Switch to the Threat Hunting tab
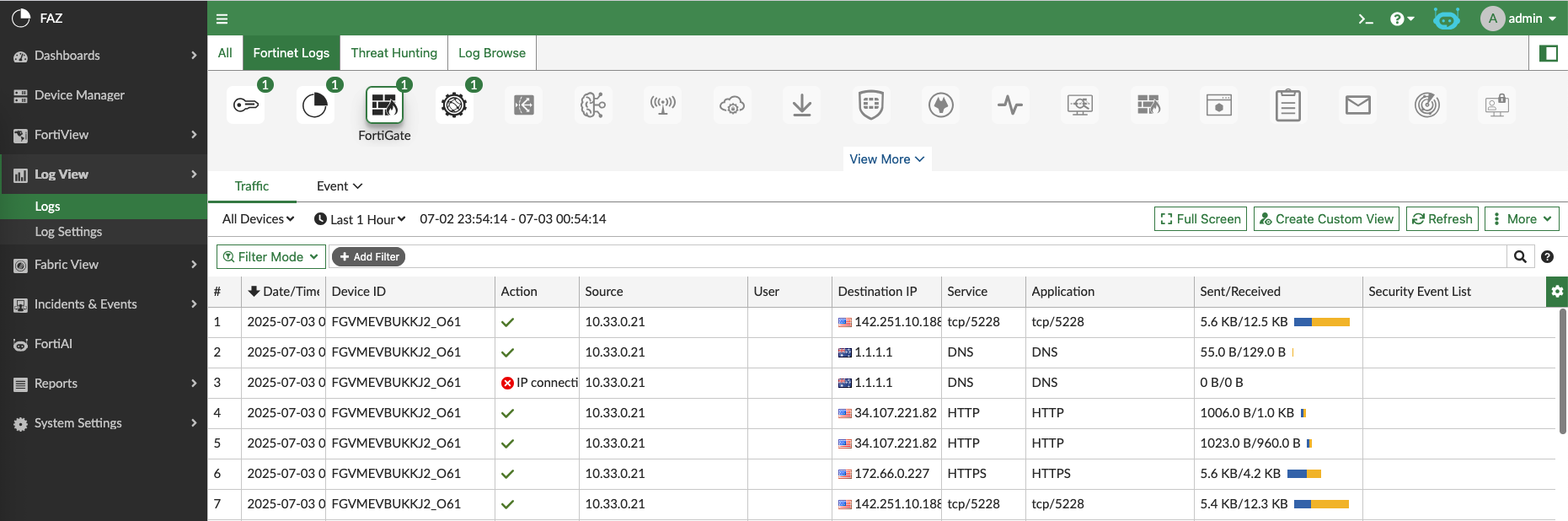Screen dimensions: 1568x521 (x=393, y=53)
